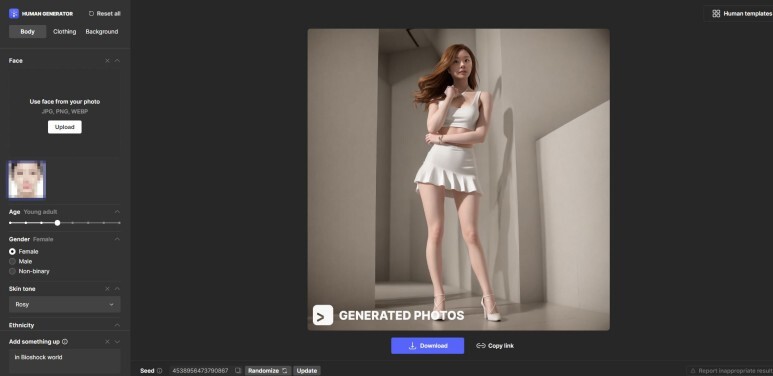The image size is (773, 376).
Task: Copy the seed with the copy icon
Action: 238,371
